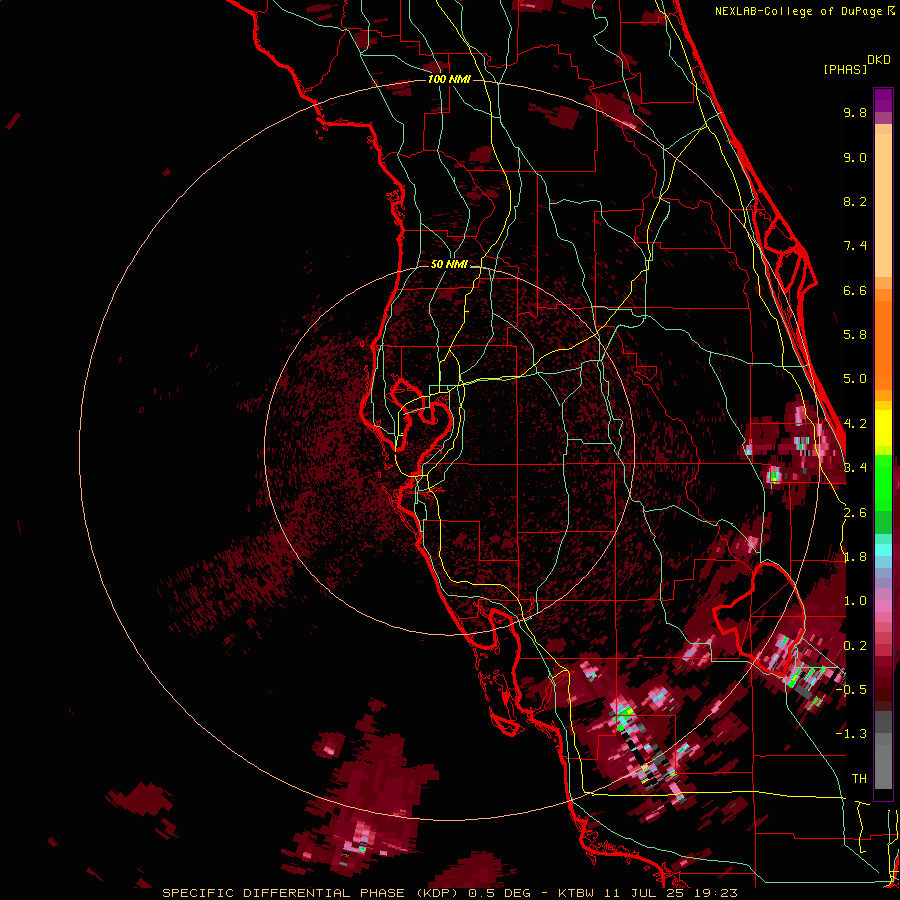The image size is (900, 900).
Task: Pick the bright green segment of the color bar
Action: [883, 483]
